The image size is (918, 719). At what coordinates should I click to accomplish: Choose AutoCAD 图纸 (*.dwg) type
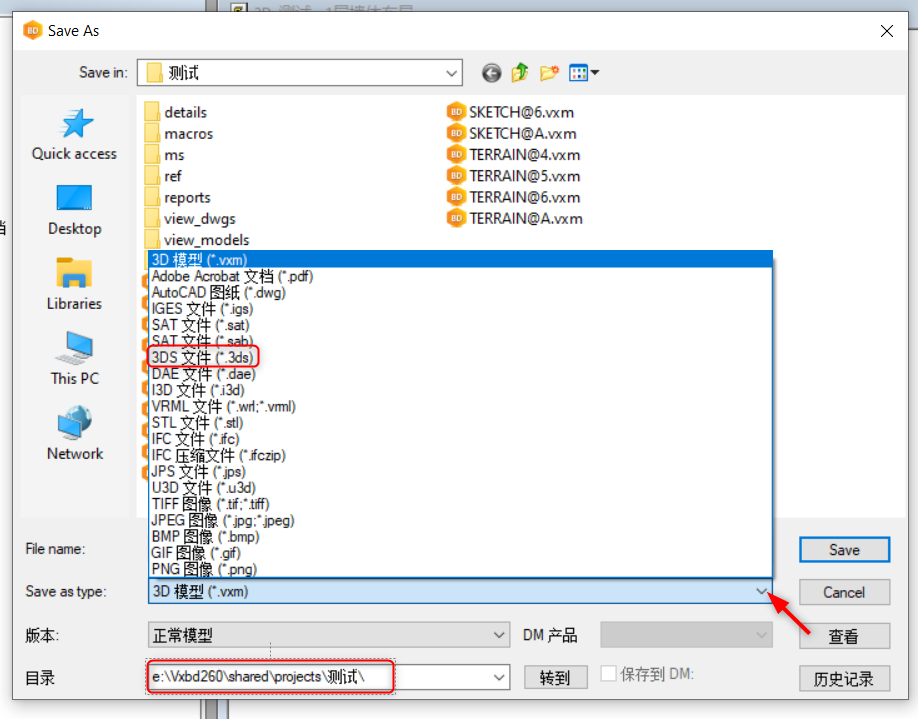click(x=460, y=292)
